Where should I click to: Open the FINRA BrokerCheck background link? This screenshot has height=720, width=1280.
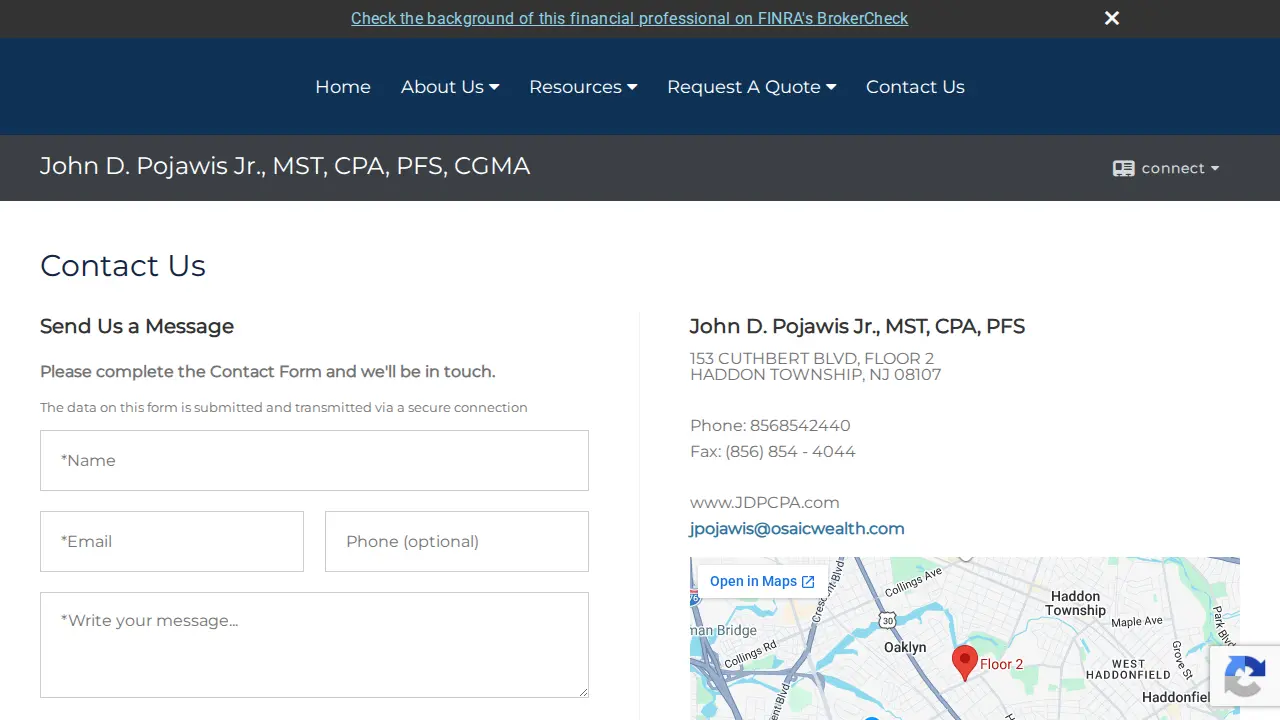click(629, 18)
